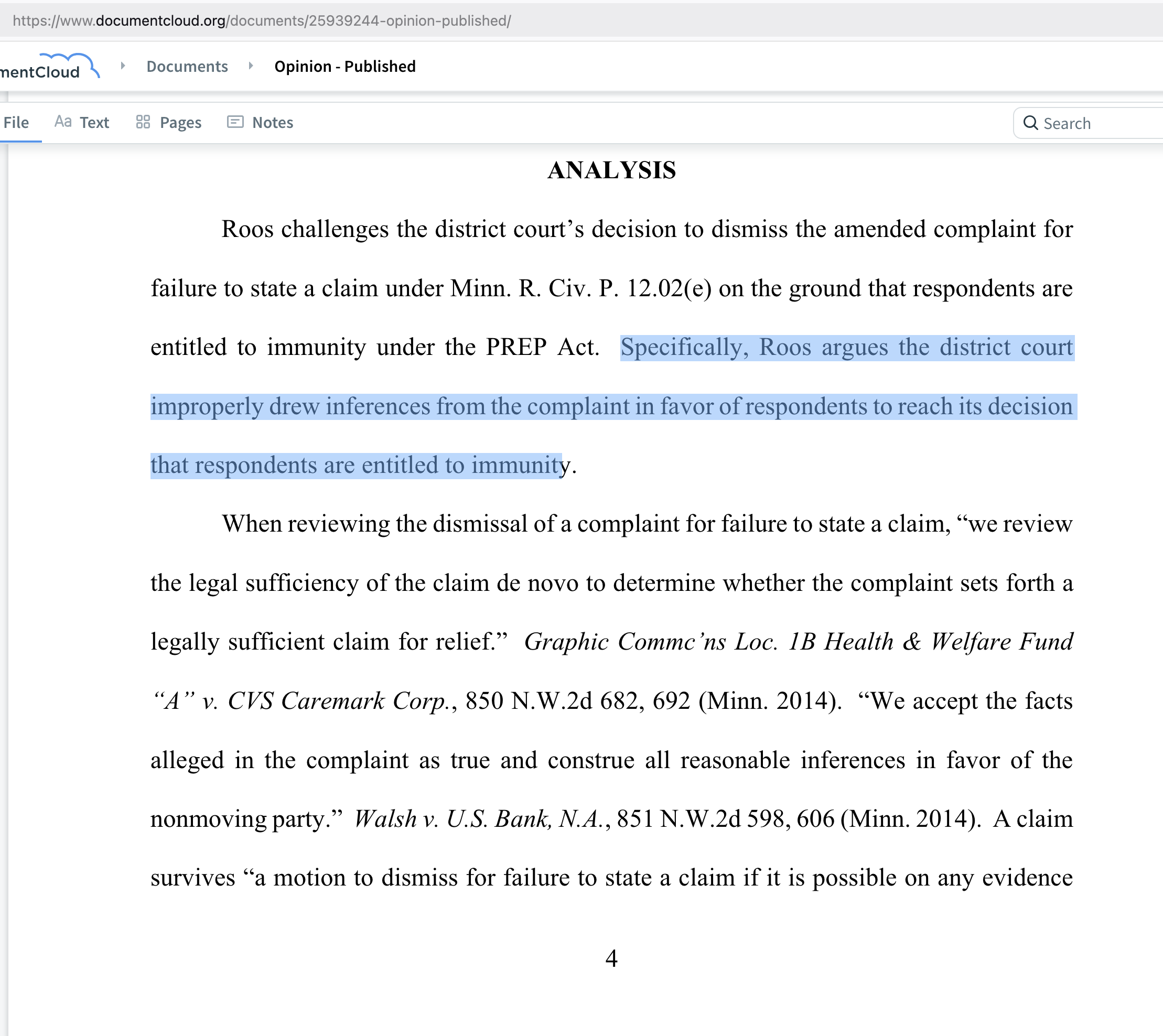Click the text 'Minn. R. Civ. P. 12.02(e)'

coord(580,288)
